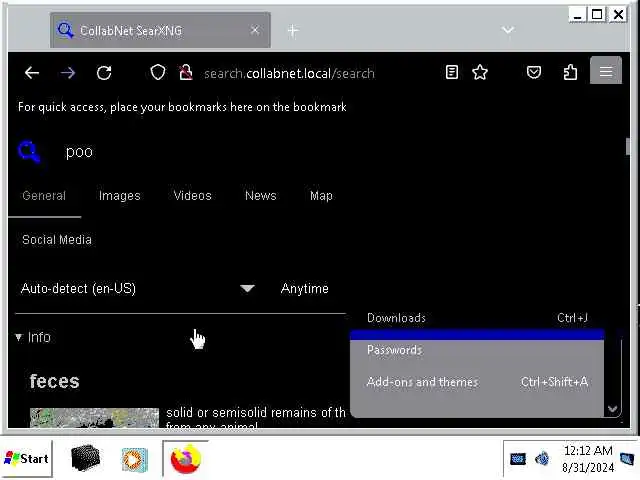
Task: Select the description text "solid or semisolid remains"
Action: point(242,413)
